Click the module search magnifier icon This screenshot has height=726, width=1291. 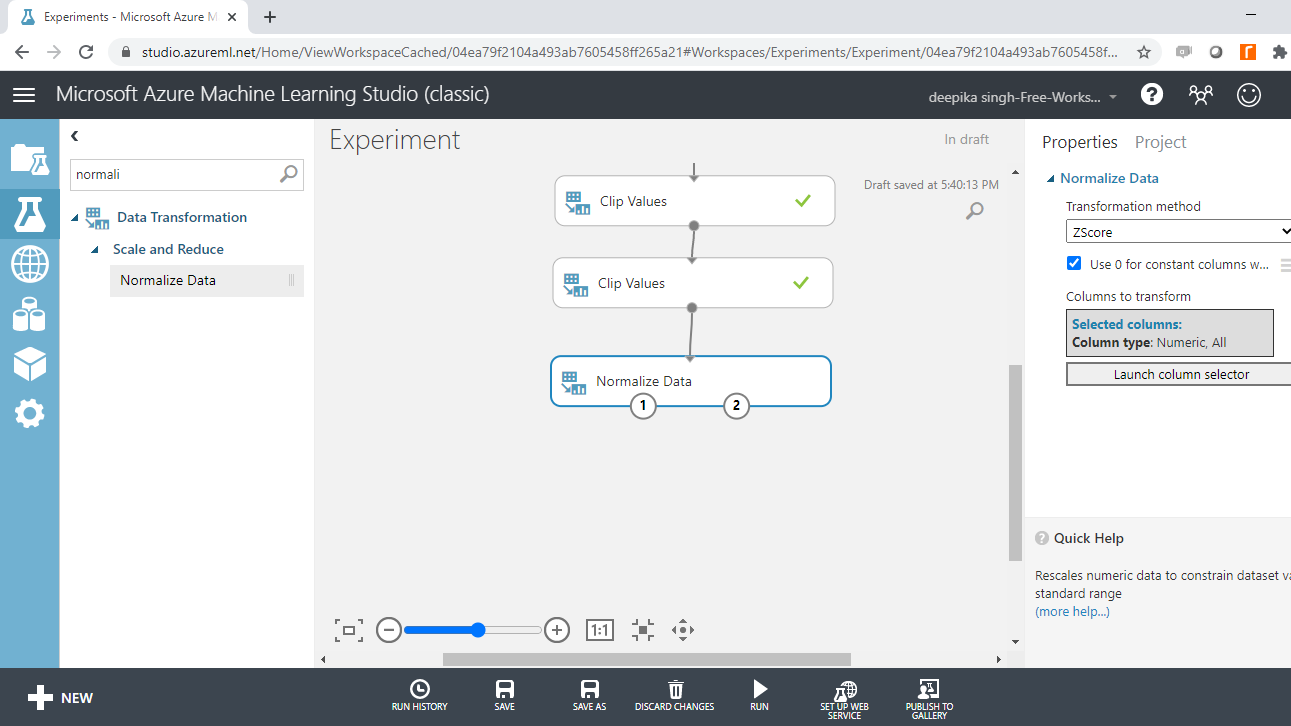[x=288, y=174]
